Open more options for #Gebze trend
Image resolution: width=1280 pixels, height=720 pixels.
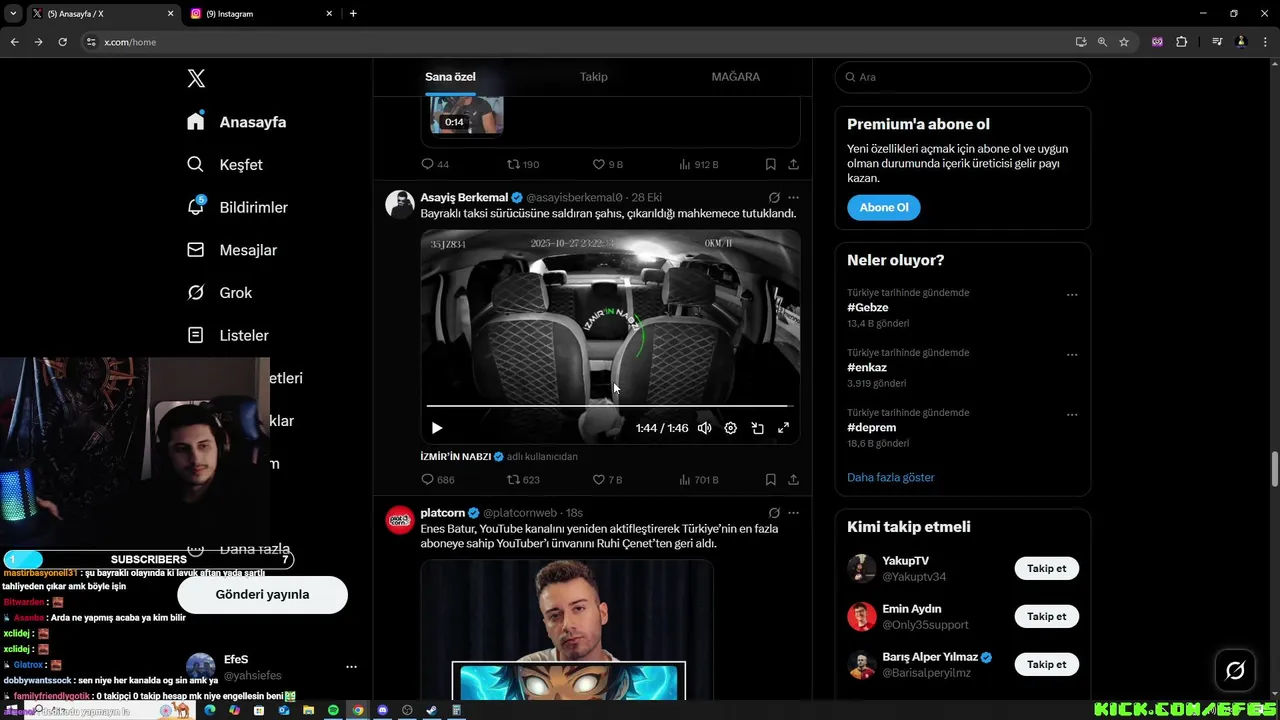[x=1072, y=295]
